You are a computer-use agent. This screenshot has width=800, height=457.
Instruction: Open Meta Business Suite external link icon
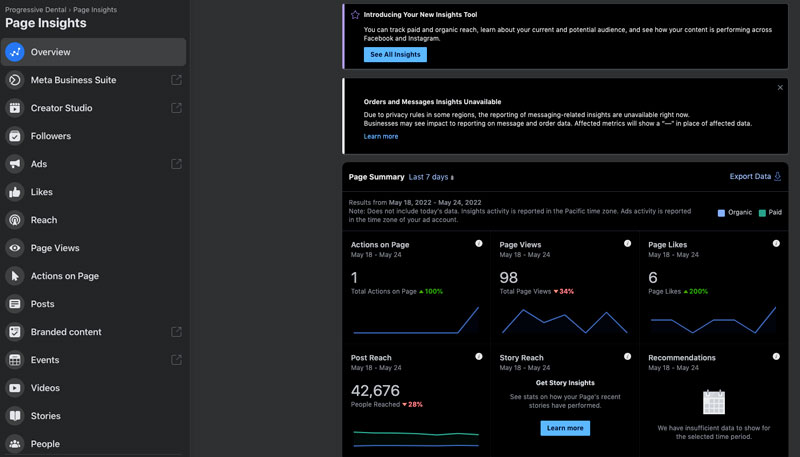point(176,80)
